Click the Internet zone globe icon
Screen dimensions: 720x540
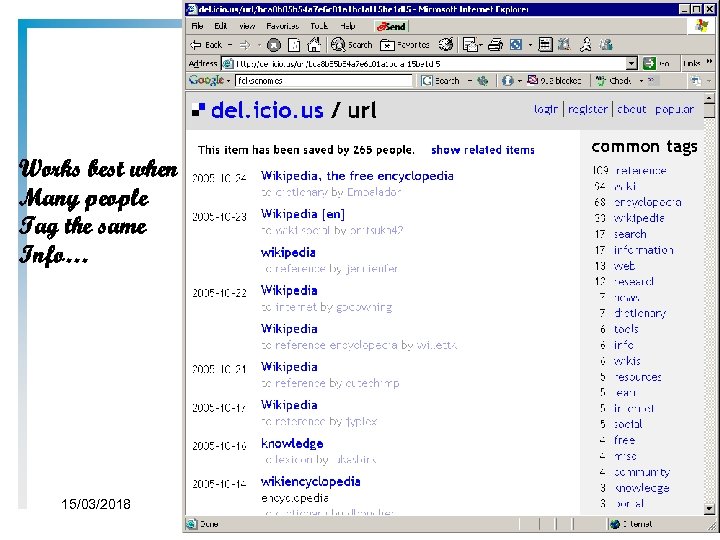[615, 524]
